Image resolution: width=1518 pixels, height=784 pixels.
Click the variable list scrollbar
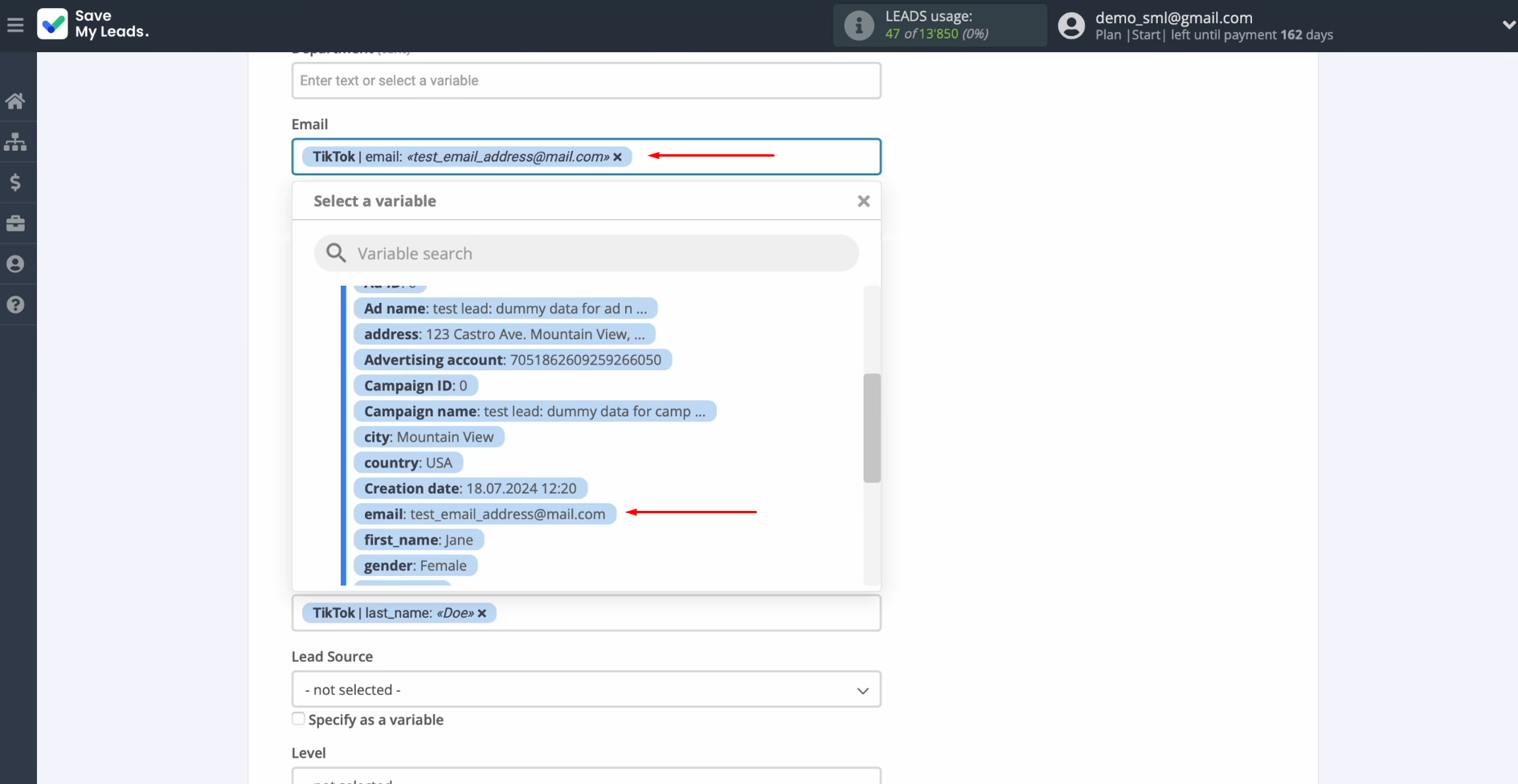(x=871, y=427)
